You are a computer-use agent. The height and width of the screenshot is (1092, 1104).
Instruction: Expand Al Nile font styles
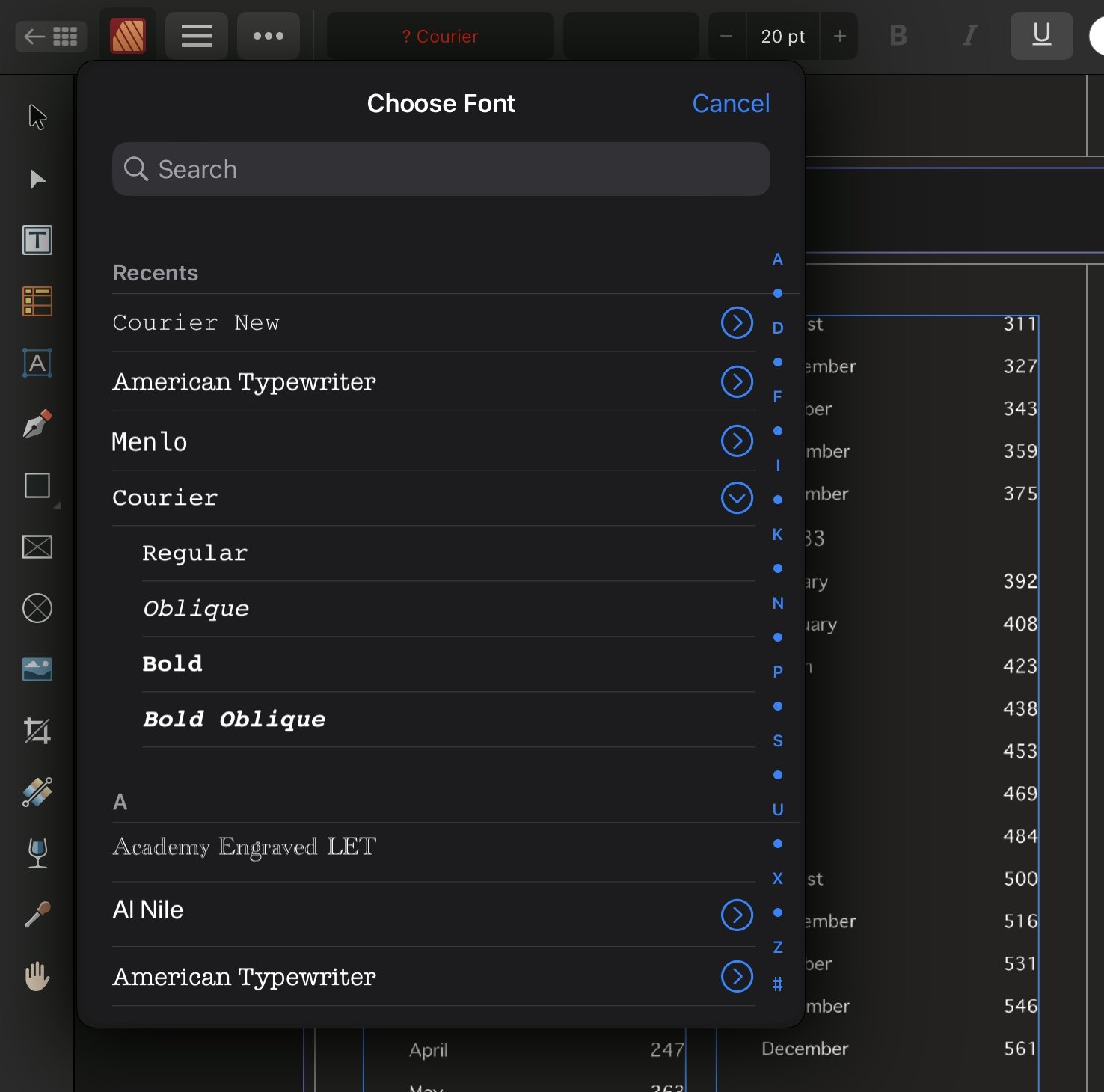[737, 915]
